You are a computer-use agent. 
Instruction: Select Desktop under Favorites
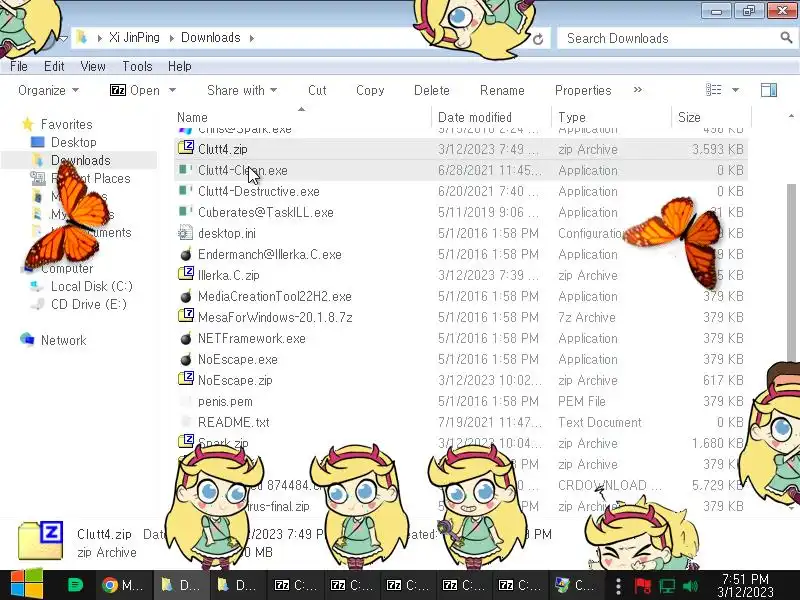coord(73,142)
